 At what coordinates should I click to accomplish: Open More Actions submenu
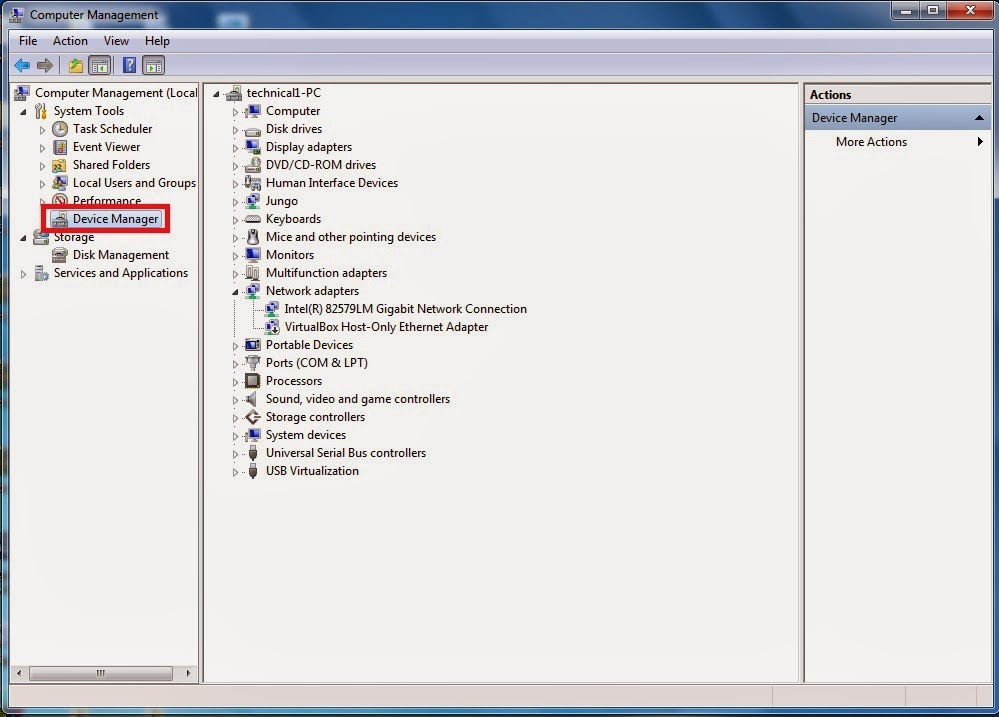898,141
